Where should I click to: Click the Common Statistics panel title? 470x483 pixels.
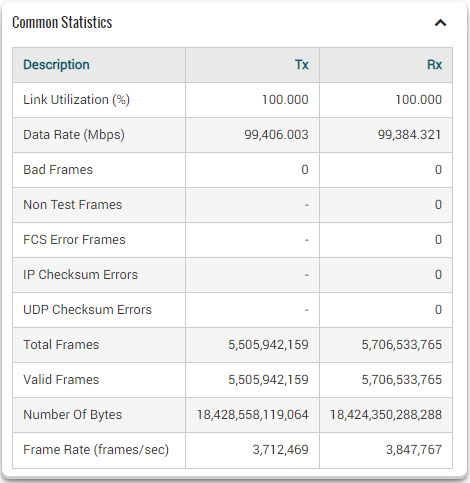[62, 23]
